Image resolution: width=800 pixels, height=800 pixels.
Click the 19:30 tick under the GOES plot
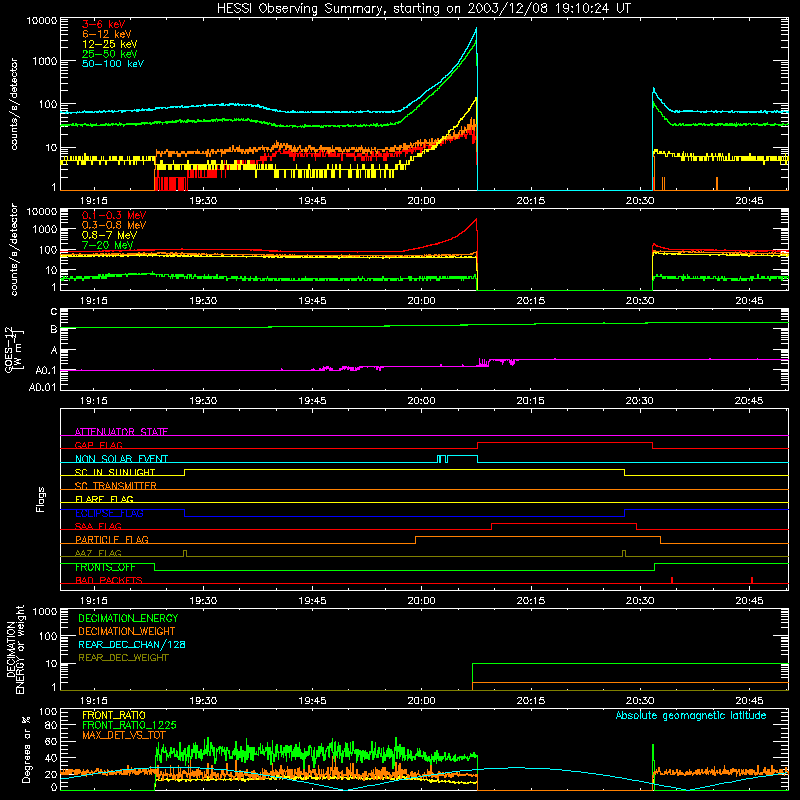coord(203,401)
